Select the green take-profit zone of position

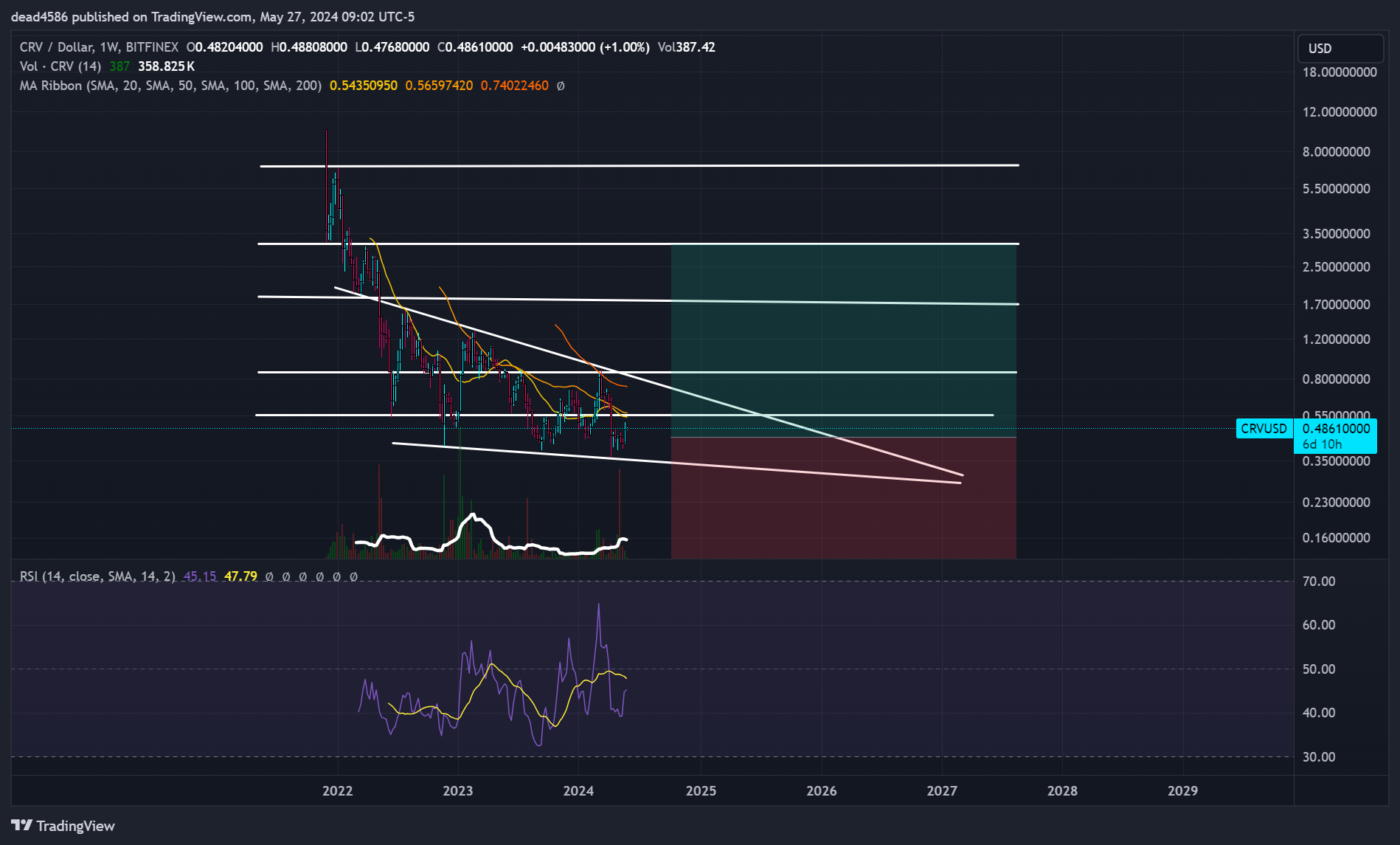point(843,341)
